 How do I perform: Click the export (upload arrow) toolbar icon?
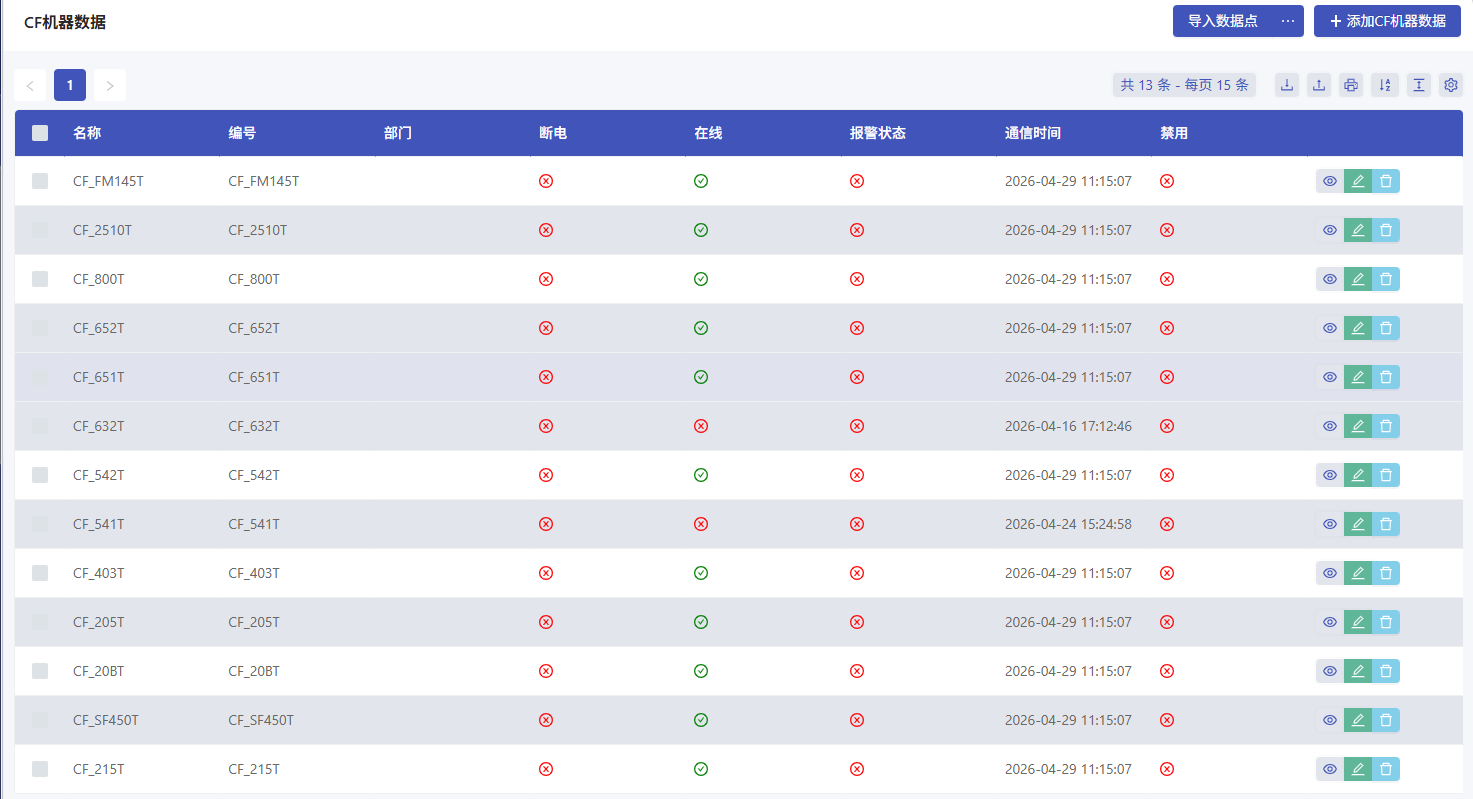click(x=1319, y=85)
